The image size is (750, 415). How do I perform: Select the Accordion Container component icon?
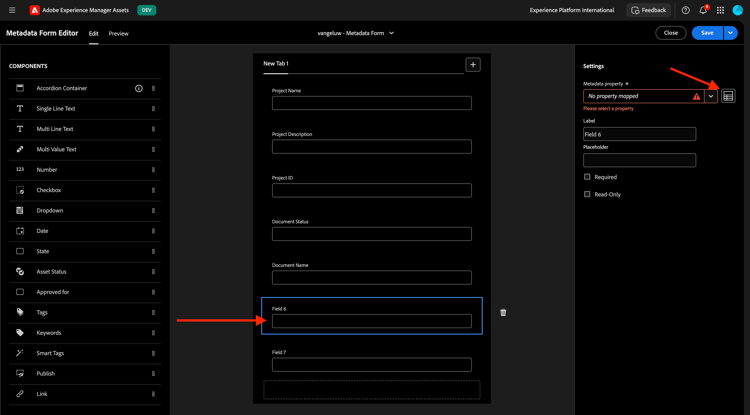(20, 88)
